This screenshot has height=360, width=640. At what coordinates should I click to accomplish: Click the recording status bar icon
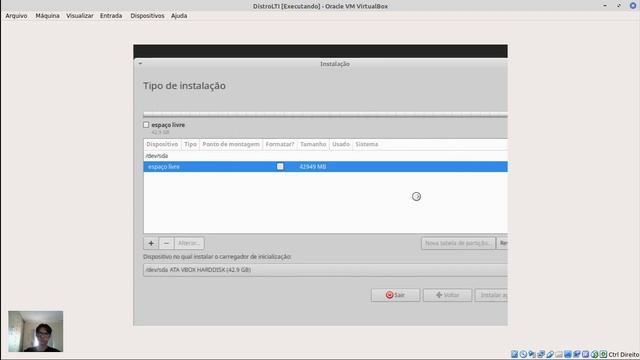click(x=577, y=354)
